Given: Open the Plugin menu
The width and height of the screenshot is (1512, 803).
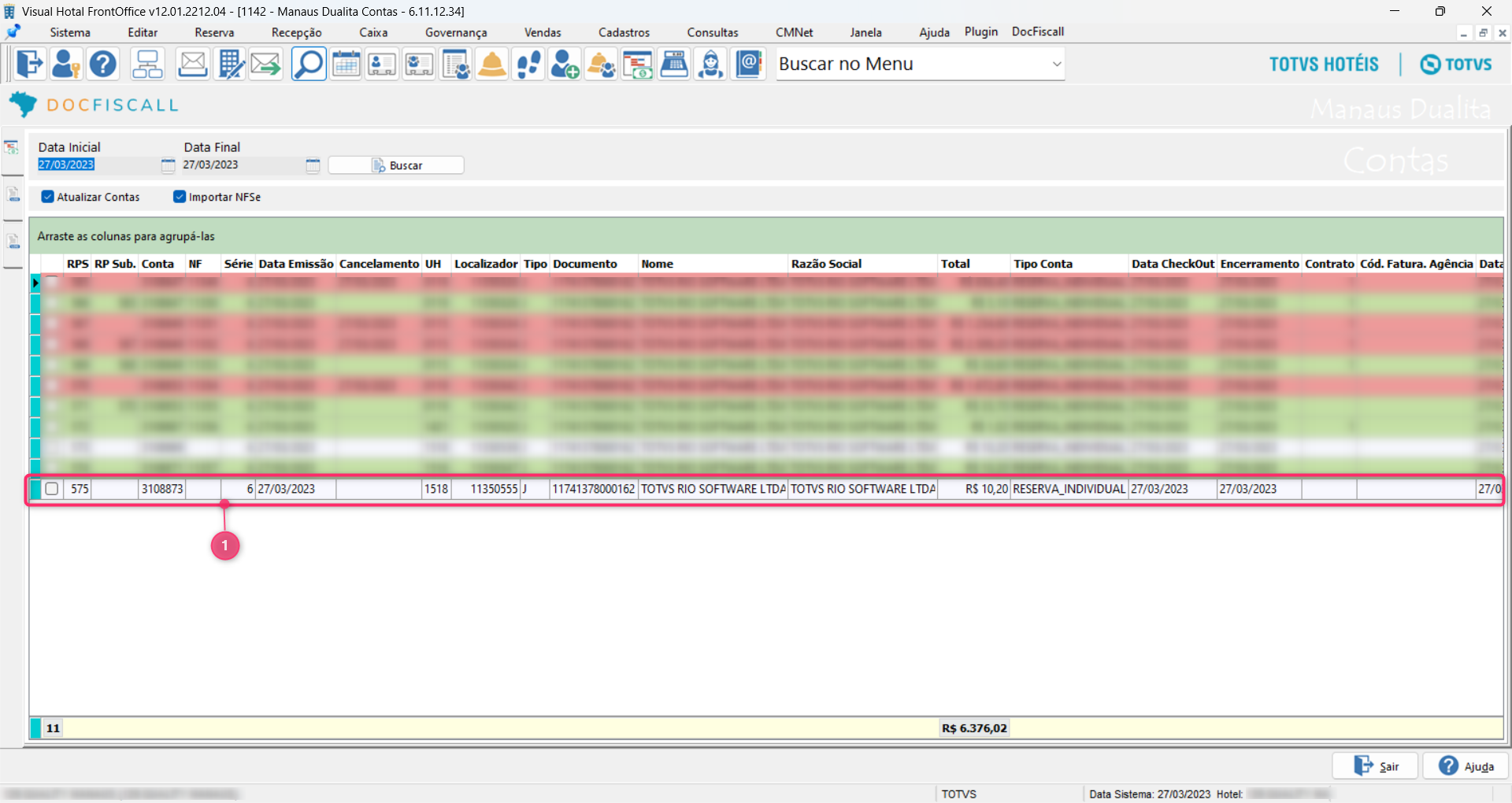Looking at the screenshot, I should [981, 31].
